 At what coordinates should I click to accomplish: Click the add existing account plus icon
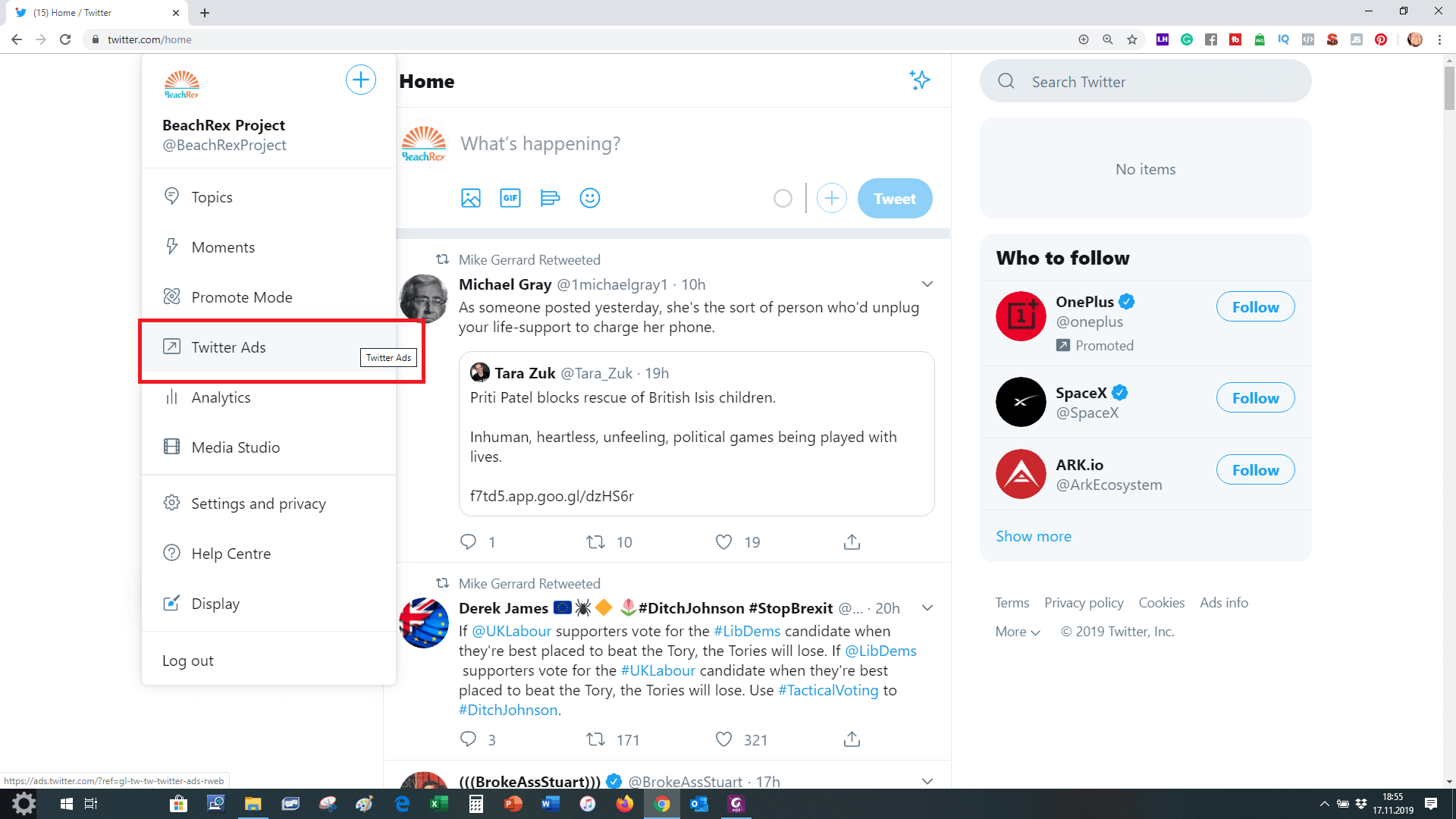361,80
